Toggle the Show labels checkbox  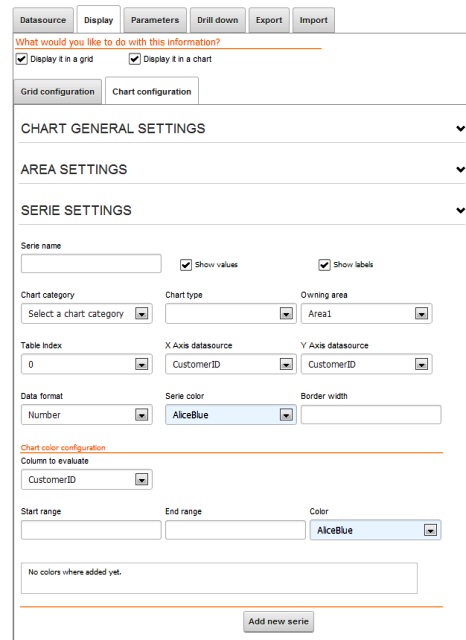[324, 265]
